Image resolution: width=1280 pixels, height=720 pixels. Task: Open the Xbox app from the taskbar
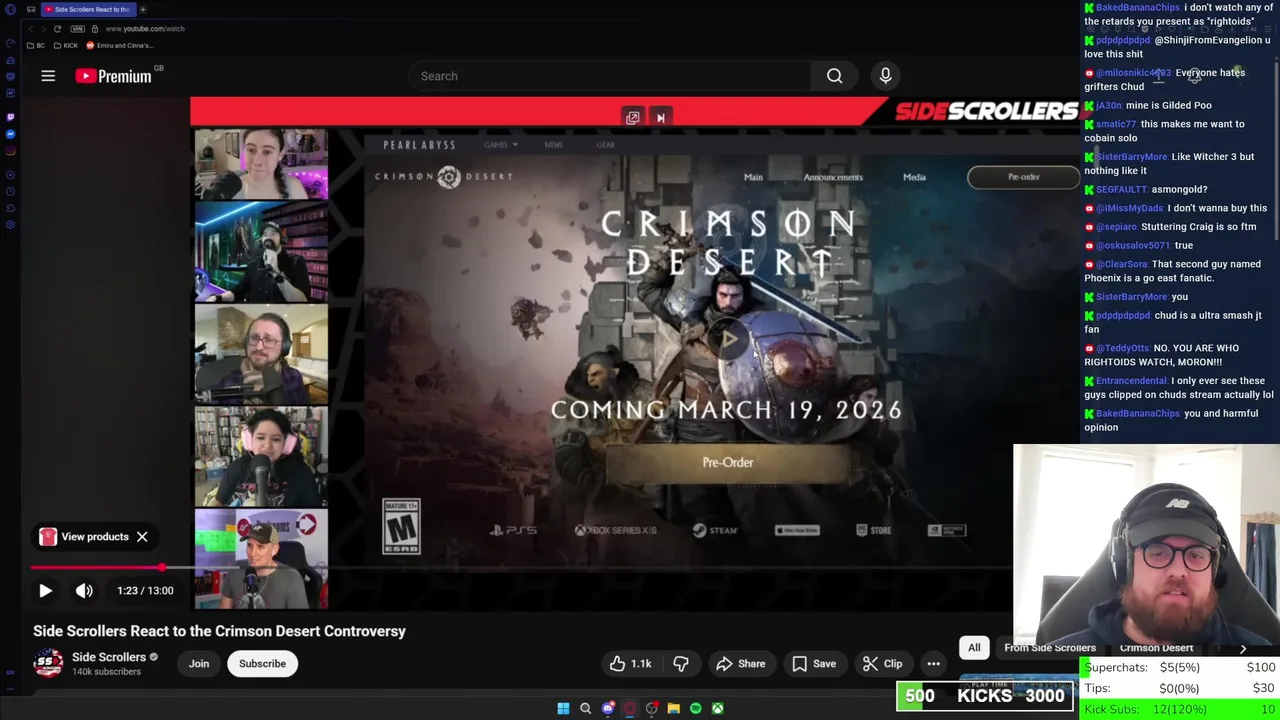pos(717,709)
